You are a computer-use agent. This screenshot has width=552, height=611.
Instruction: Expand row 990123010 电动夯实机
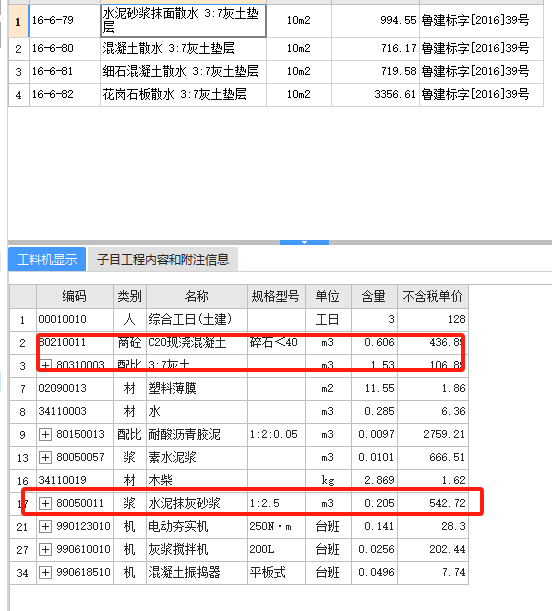[45, 526]
